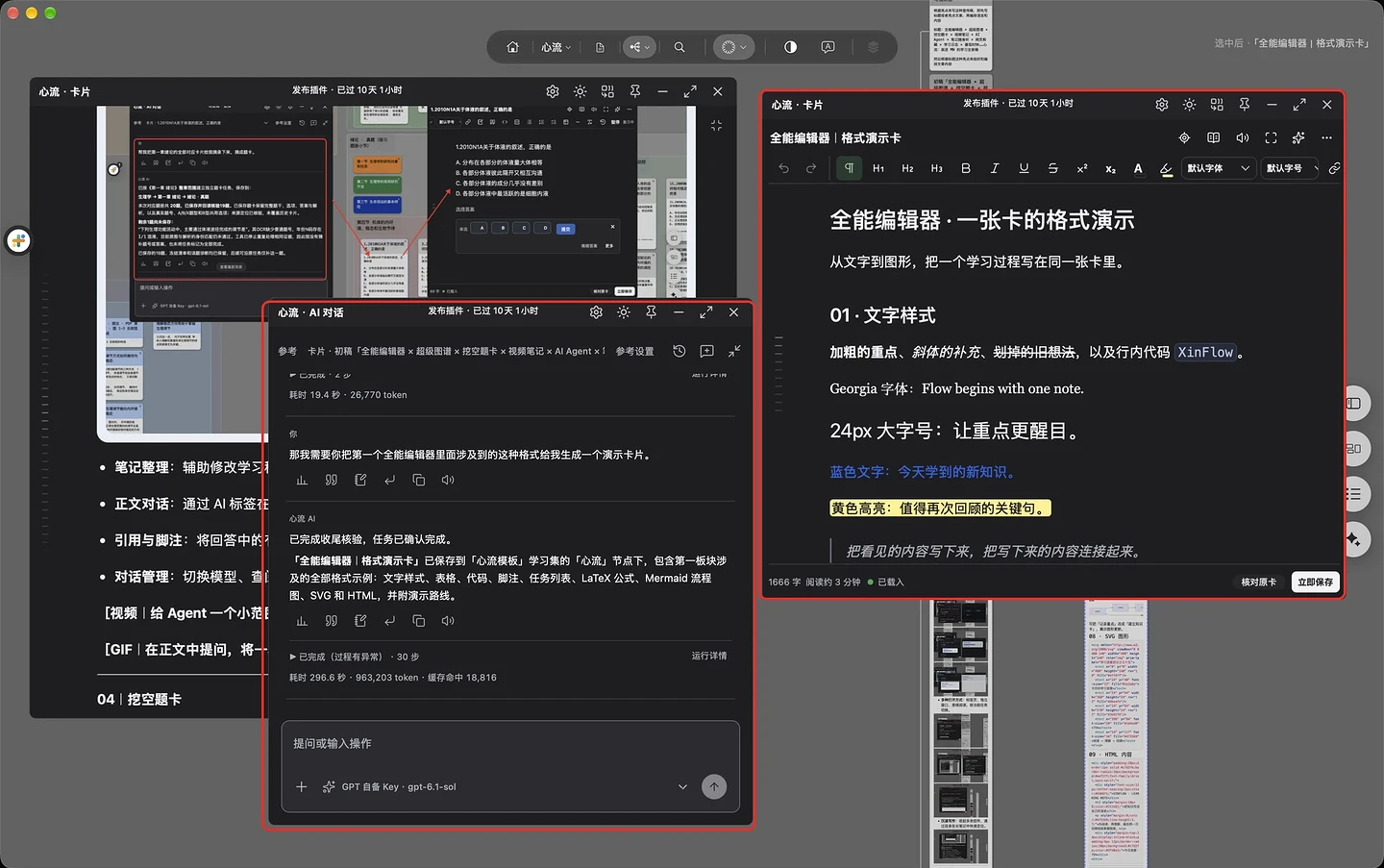Image resolution: width=1384 pixels, height=868 pixels.
Task: Expand the 心流 dropdown in top toolbar
Action: coord(556,47)
